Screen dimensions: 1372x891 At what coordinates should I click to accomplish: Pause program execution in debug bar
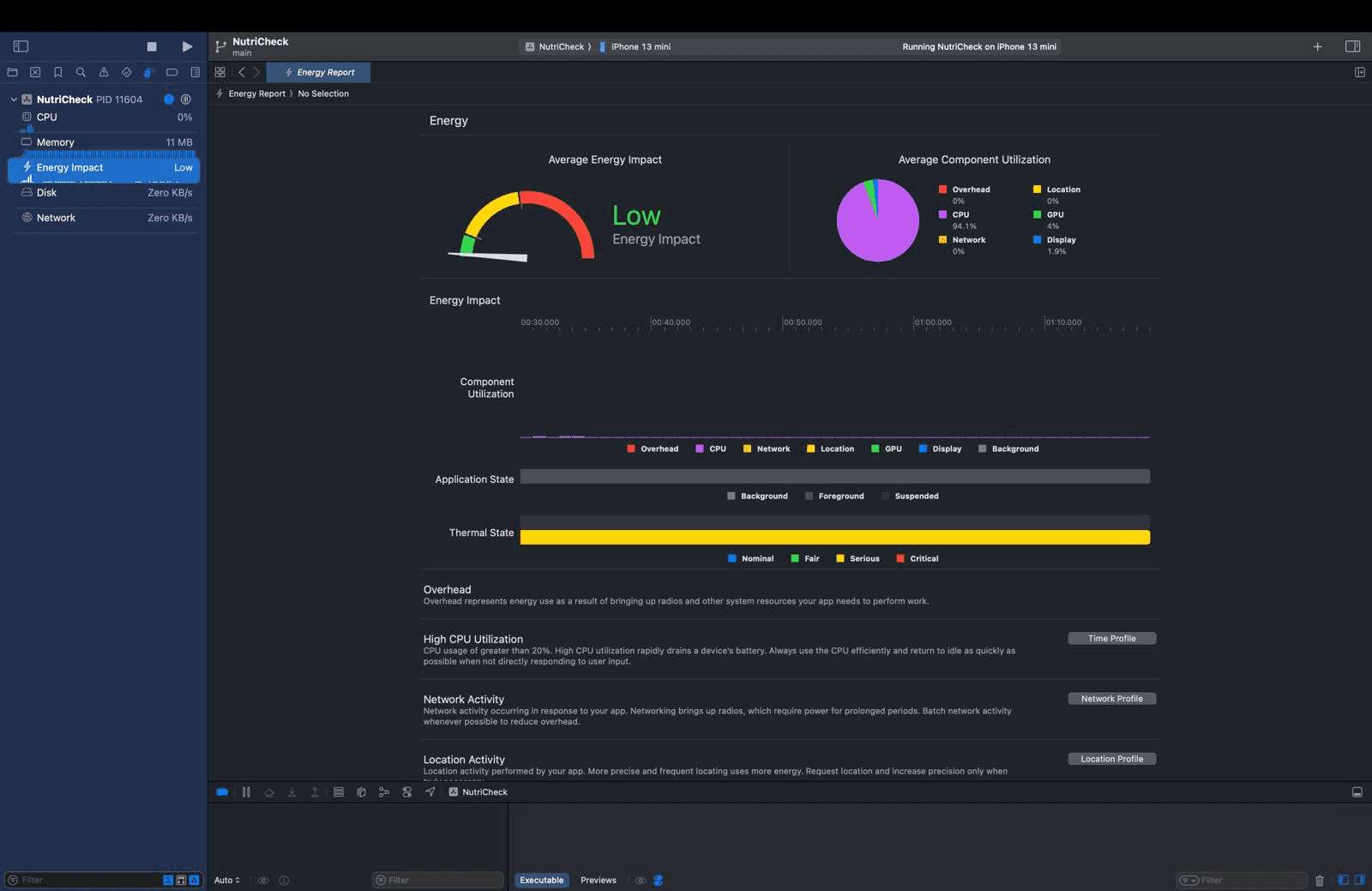coord(246,792)
